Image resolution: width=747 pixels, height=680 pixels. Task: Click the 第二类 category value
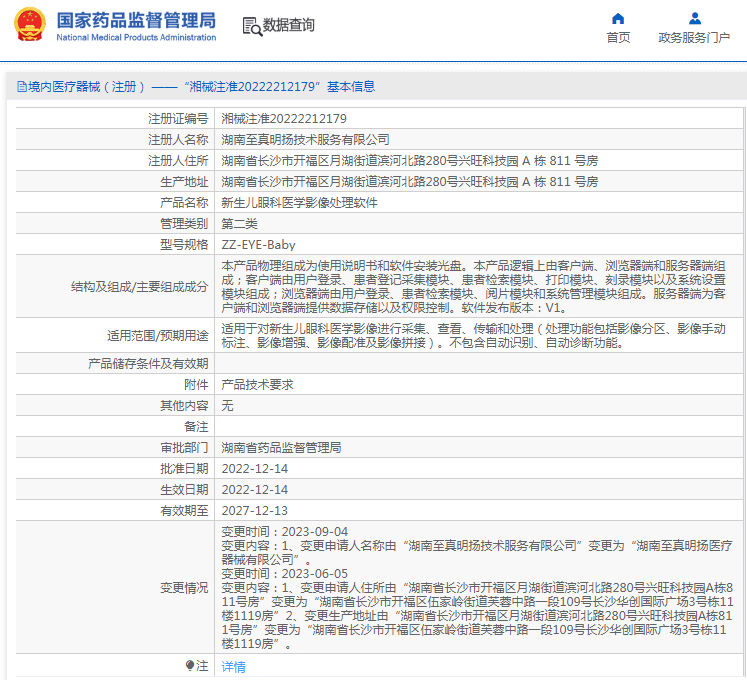(239, 223)
